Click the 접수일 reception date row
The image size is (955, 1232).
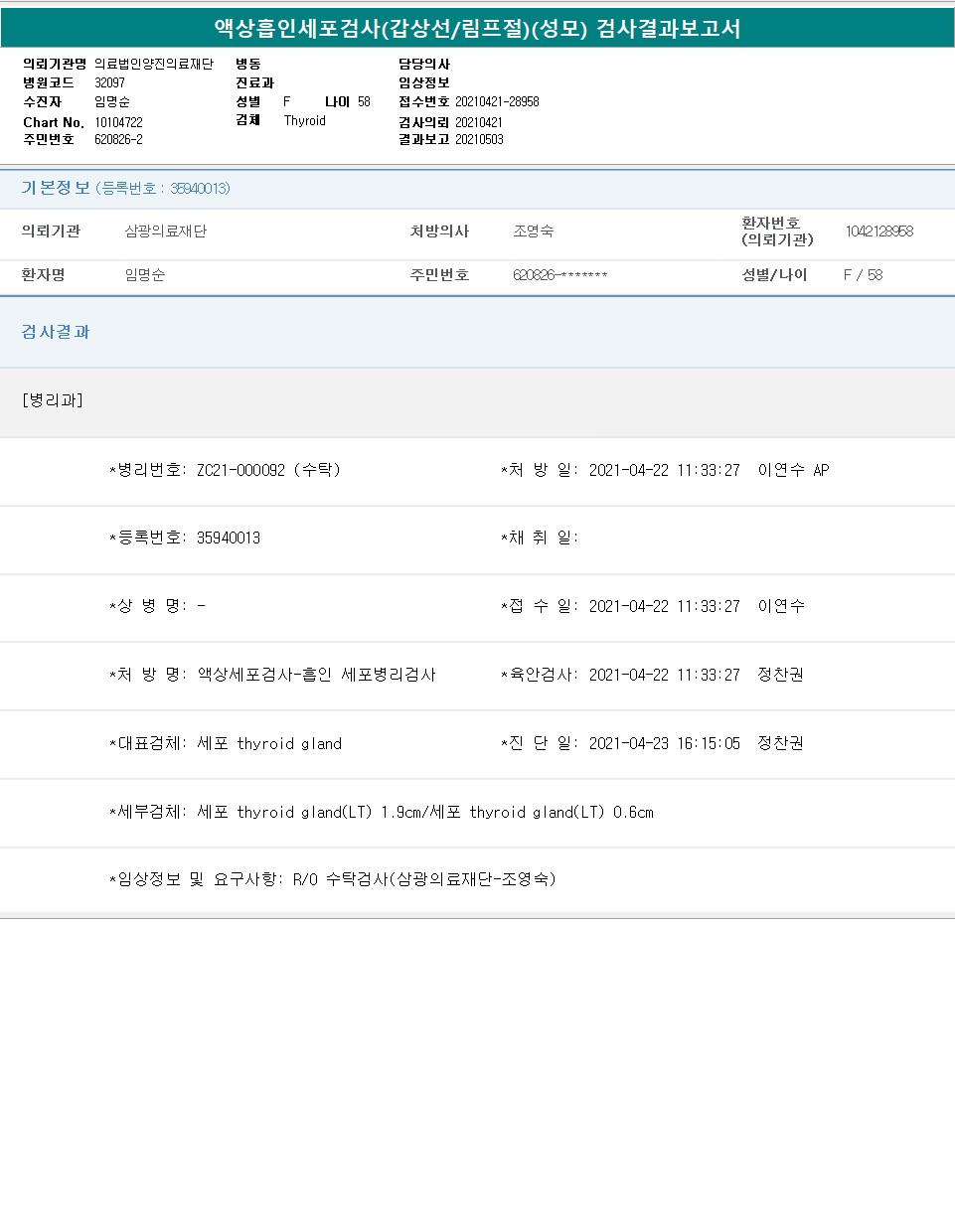coord(653,606)
